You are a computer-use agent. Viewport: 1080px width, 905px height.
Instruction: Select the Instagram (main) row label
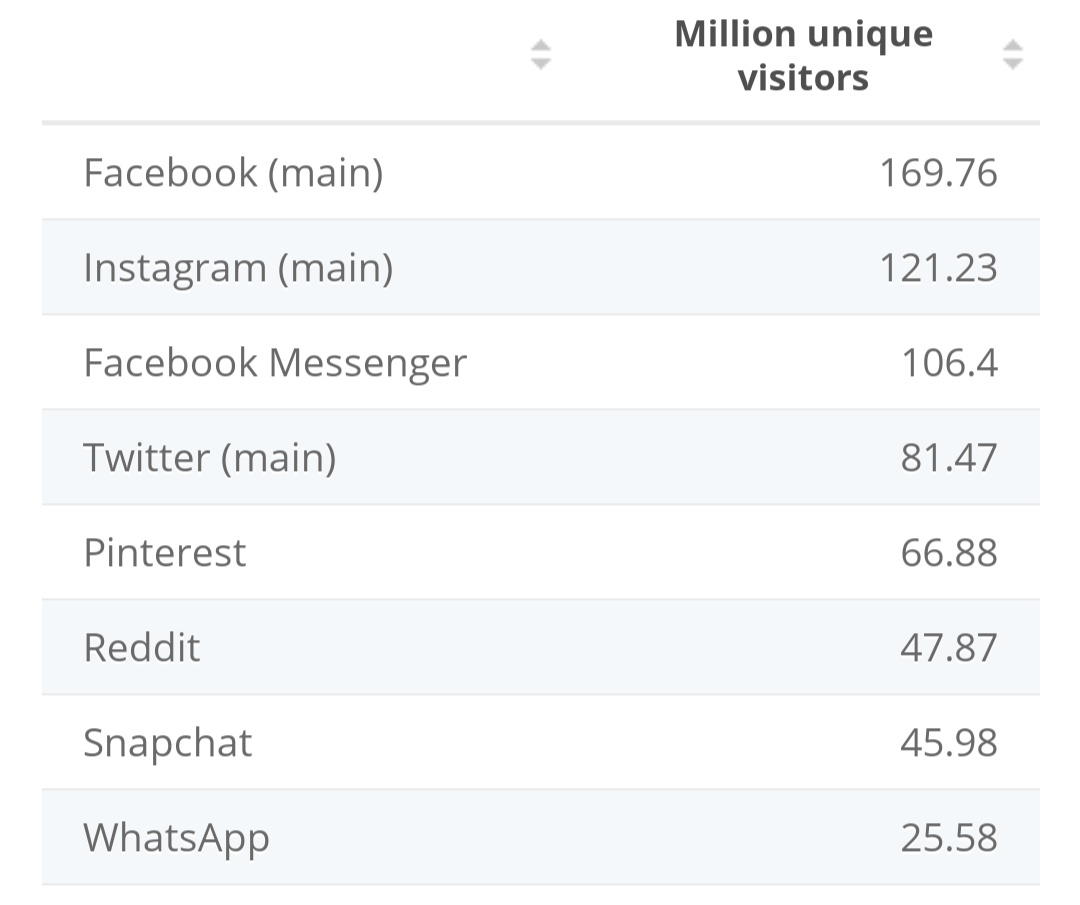(x=238, y=267)
